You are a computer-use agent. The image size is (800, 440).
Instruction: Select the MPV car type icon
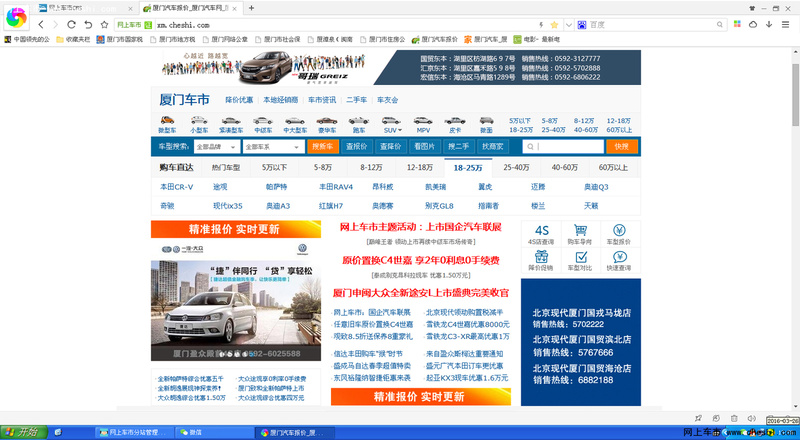pyautogui.click(x=423, y=121)
